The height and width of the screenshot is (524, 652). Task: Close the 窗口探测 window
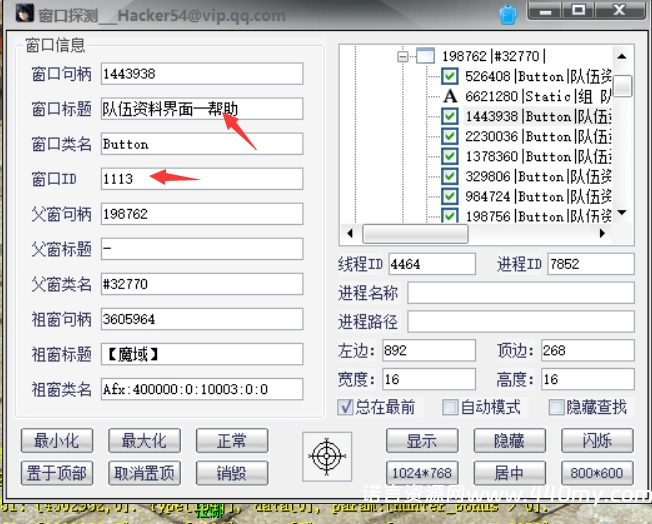click(620, 10)
